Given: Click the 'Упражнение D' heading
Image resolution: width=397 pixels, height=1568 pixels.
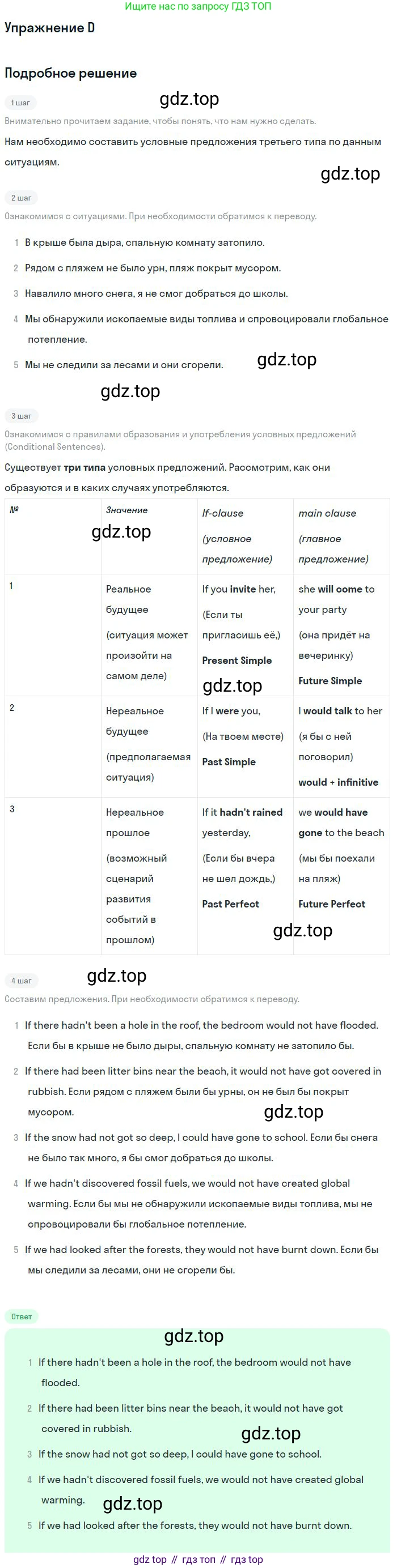Looking at the screenshot, I should 49,28.
